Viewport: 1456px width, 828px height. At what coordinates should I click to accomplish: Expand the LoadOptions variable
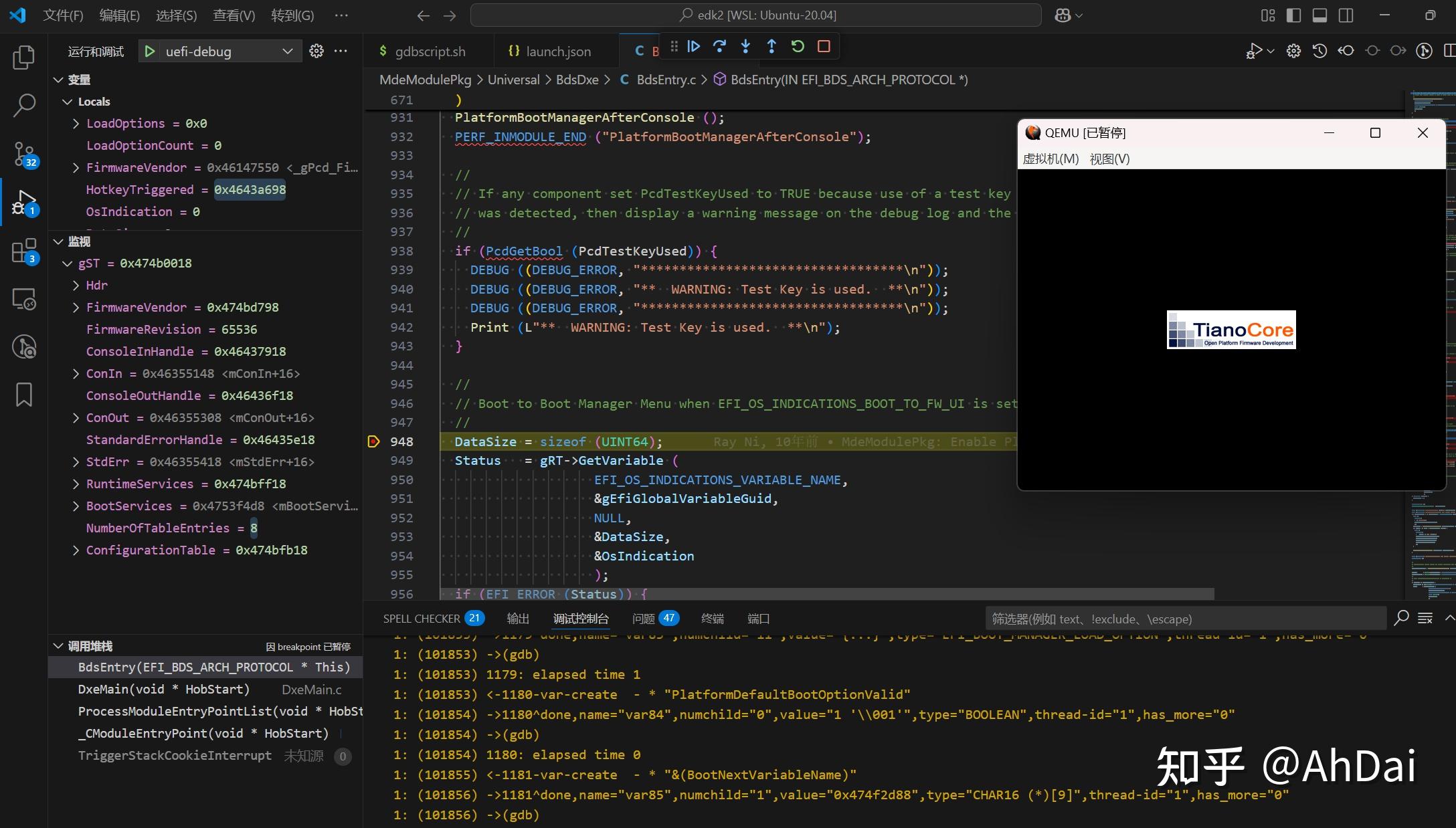75,123
